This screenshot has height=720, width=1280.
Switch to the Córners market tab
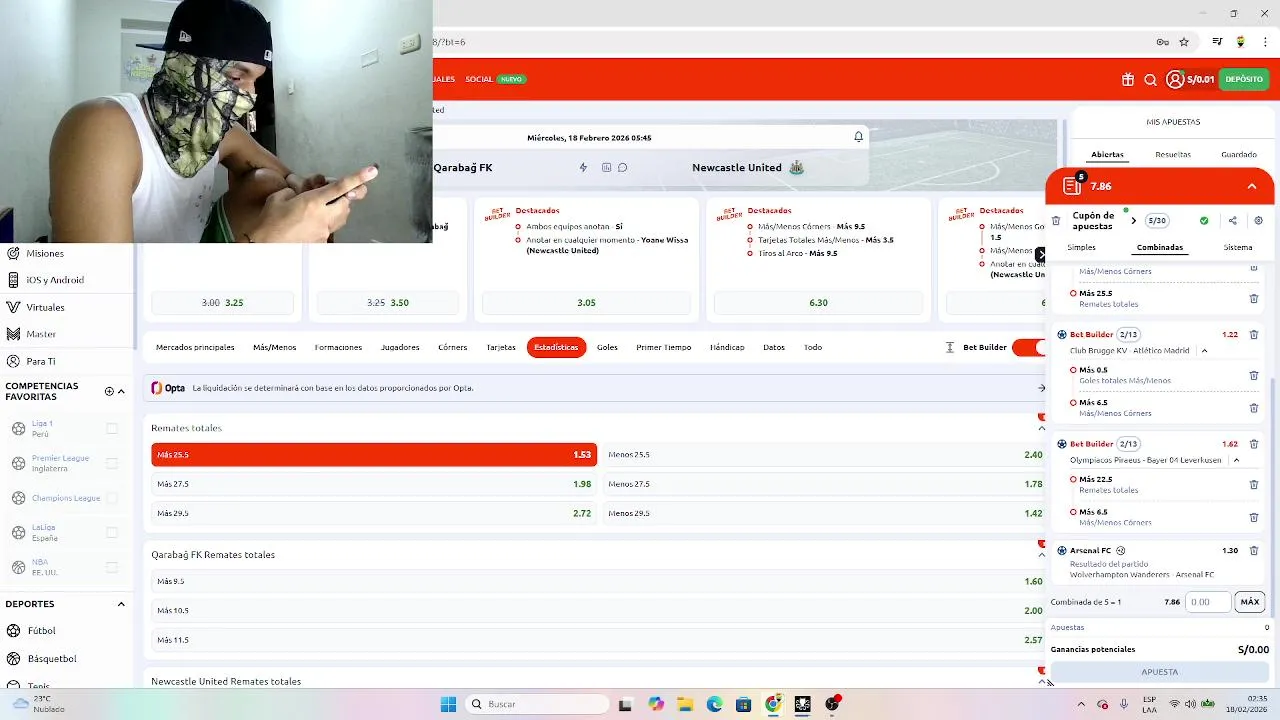(453, 347)
